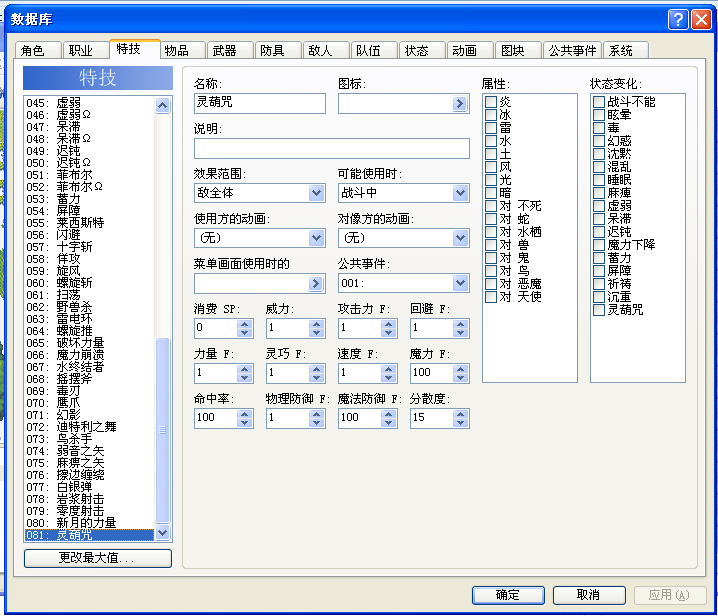Tick the 暗 attribute checkbox
Screen dimensions: 718x616
pyautogui.click(x=491, y=193)
